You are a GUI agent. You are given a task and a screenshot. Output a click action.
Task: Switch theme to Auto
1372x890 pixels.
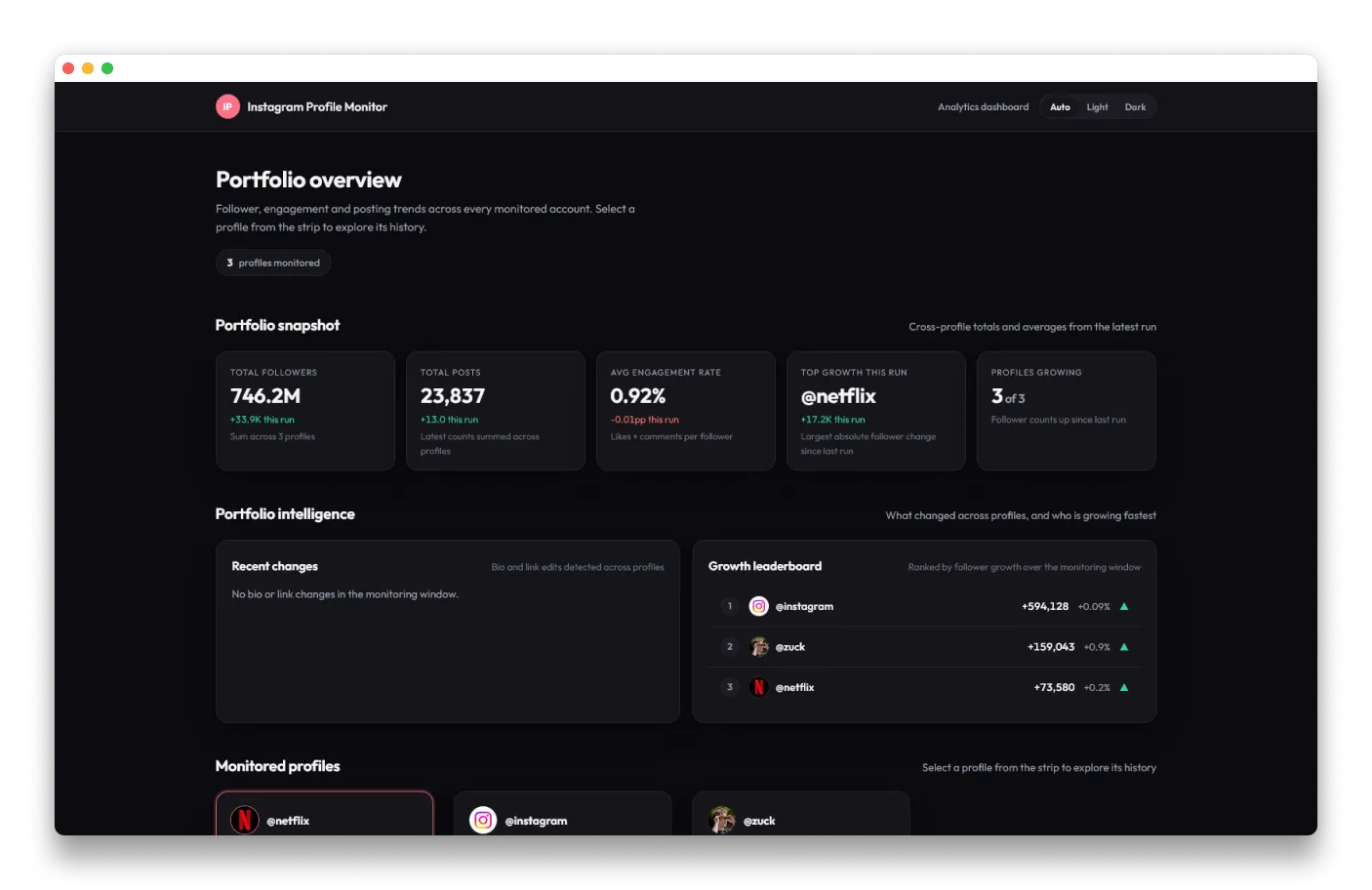(1060, 107)
